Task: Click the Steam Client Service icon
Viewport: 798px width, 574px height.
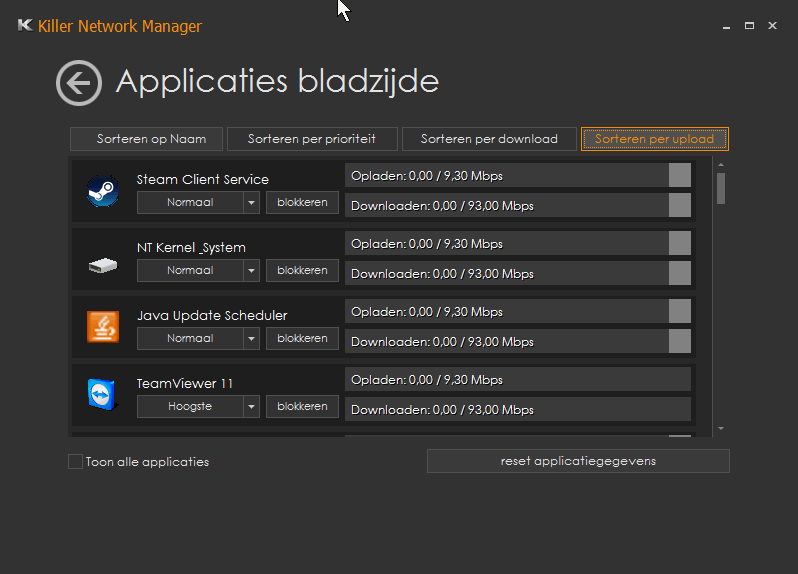Action: [103, 191]
